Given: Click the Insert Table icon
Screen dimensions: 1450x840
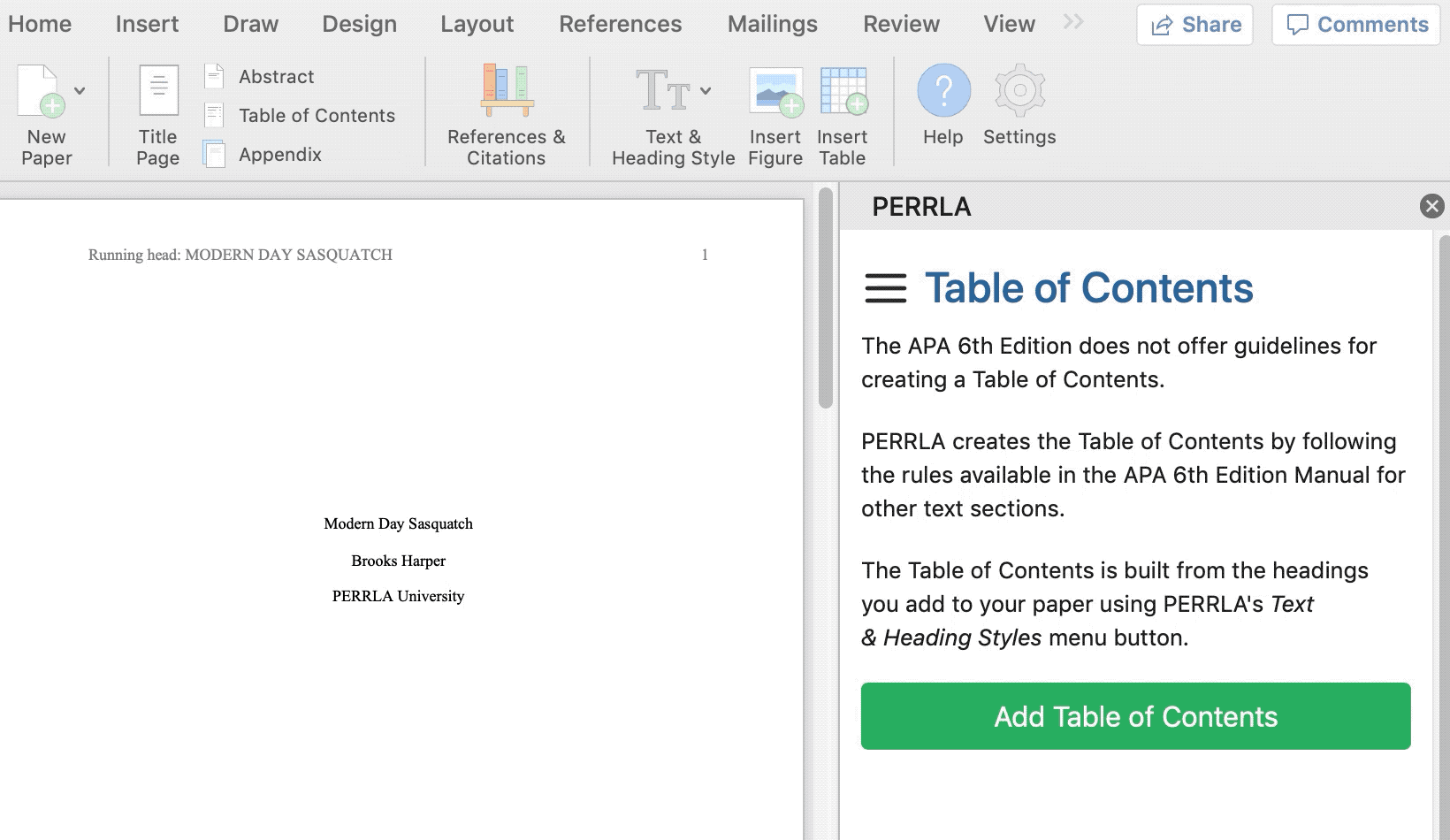Looking at the screenshot, I should coord(843,92).
